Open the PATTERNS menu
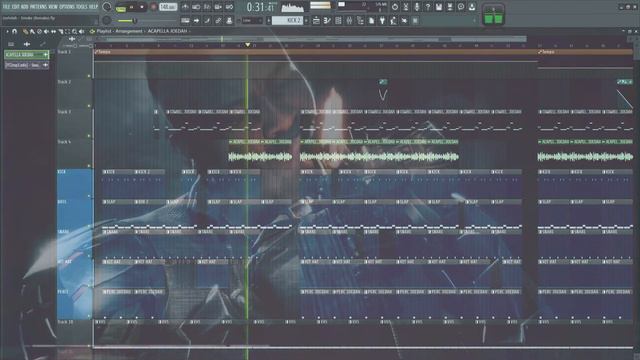Image resolution: width=640 pixels, height=360 pixels. coord(39,7)
